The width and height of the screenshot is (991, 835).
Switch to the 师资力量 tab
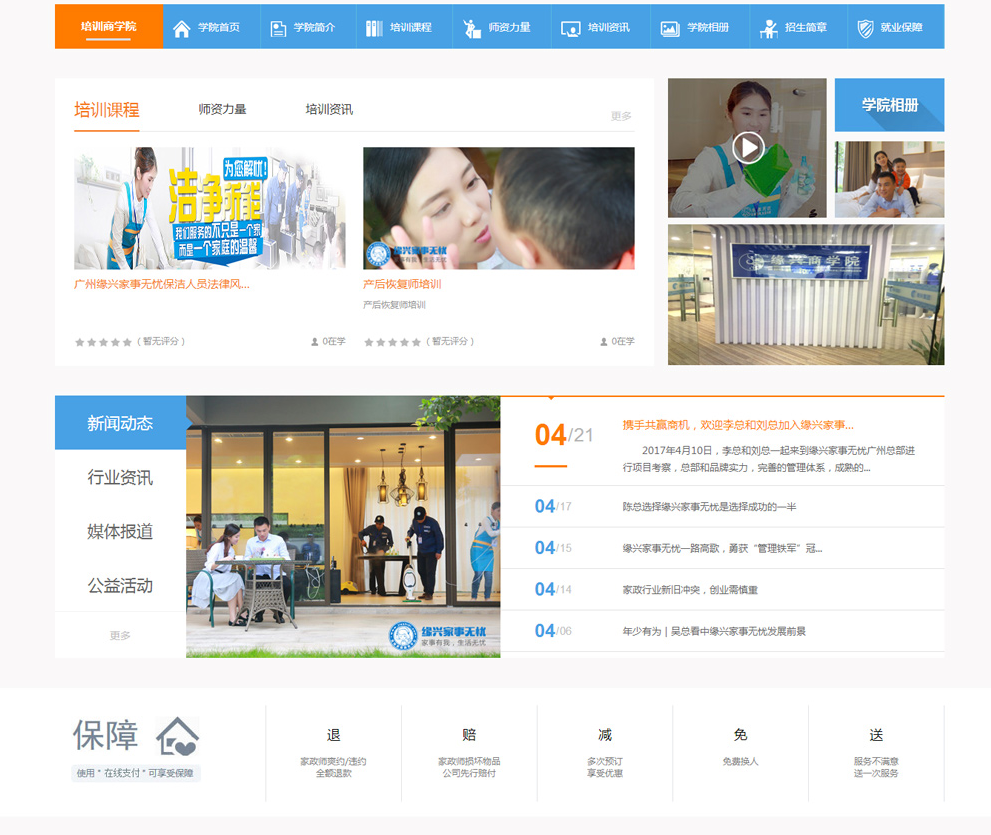coord(222,110)
